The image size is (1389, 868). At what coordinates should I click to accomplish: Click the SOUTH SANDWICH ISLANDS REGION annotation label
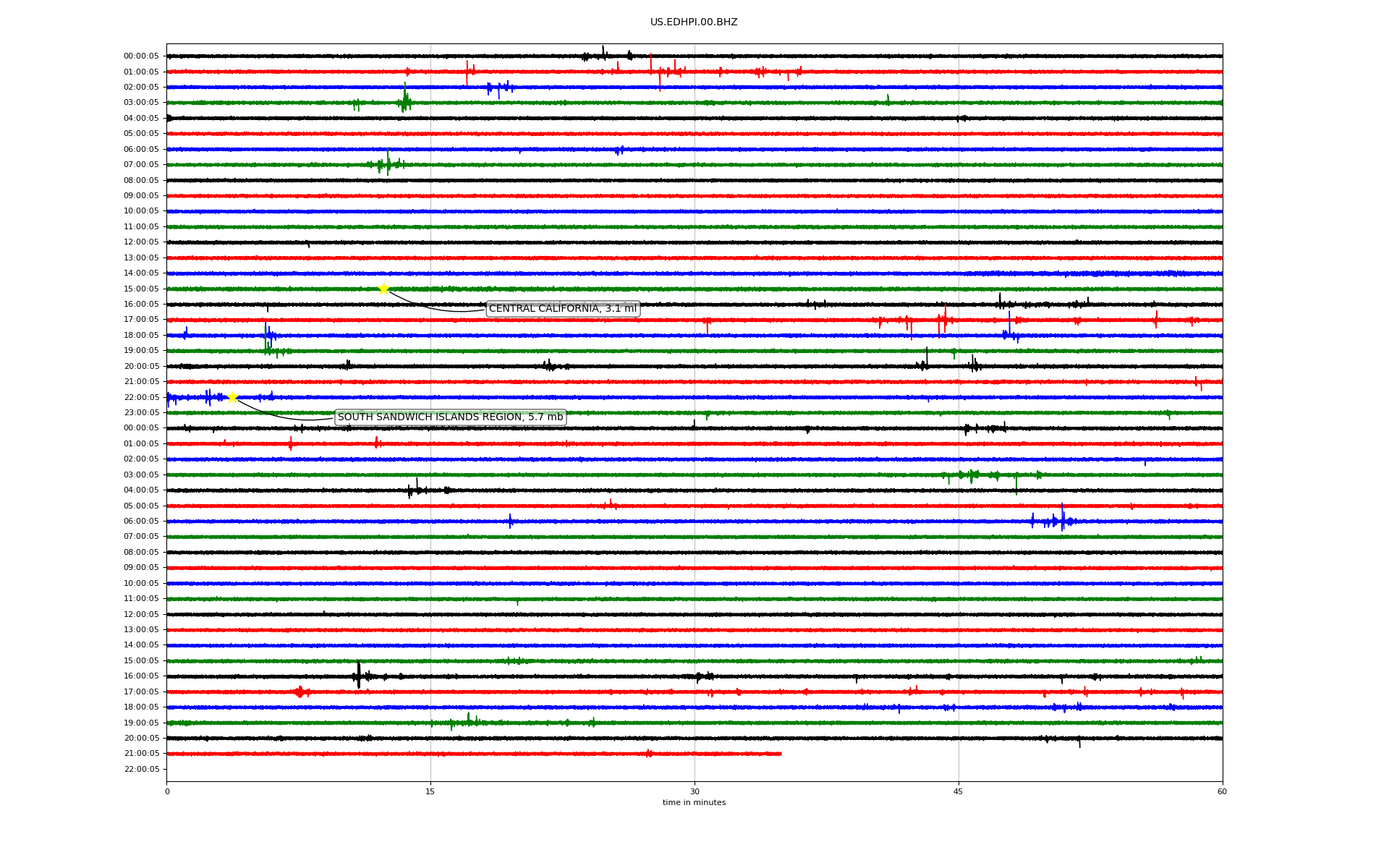click(x=450, y=417)
